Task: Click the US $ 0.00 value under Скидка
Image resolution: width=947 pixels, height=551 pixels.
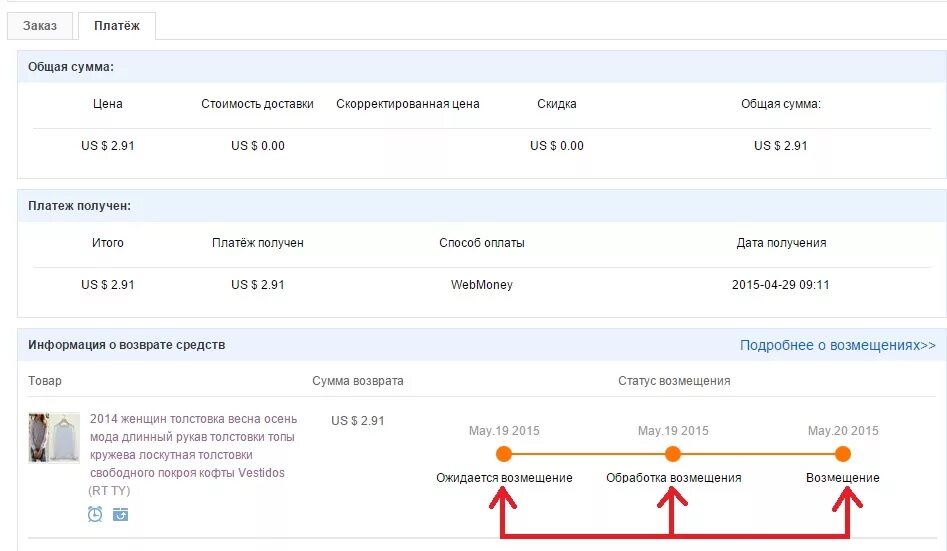Action: (x=557, y=146)
